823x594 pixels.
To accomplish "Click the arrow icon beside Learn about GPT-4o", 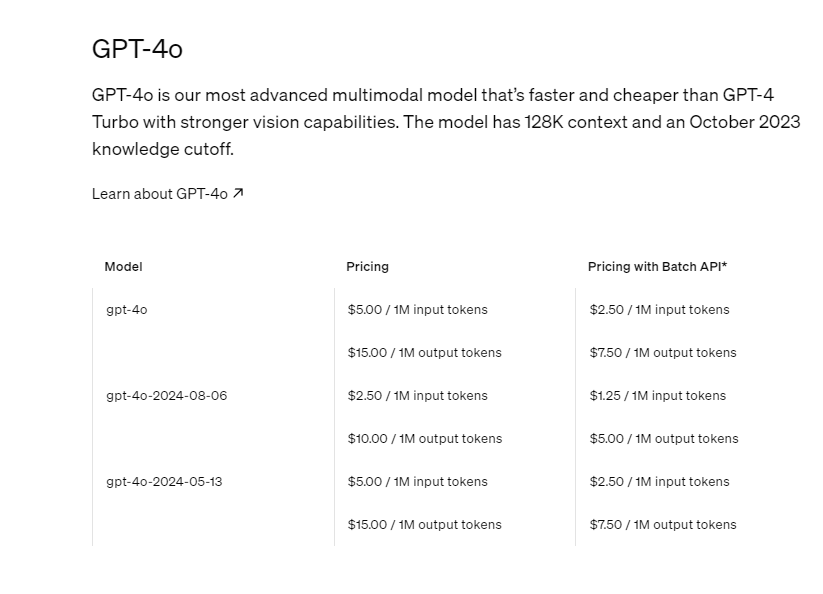I will [x=238, y=193].
